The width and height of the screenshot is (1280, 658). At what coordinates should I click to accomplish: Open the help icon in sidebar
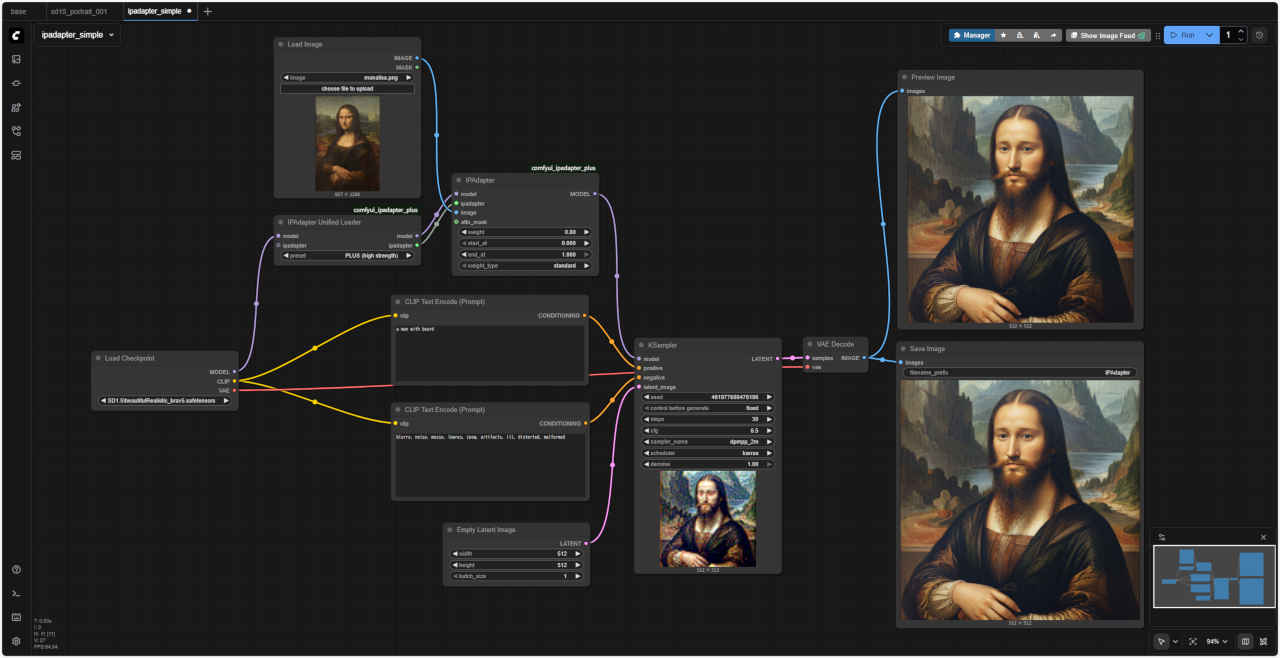pyautogui.click(x=16, y=569)
